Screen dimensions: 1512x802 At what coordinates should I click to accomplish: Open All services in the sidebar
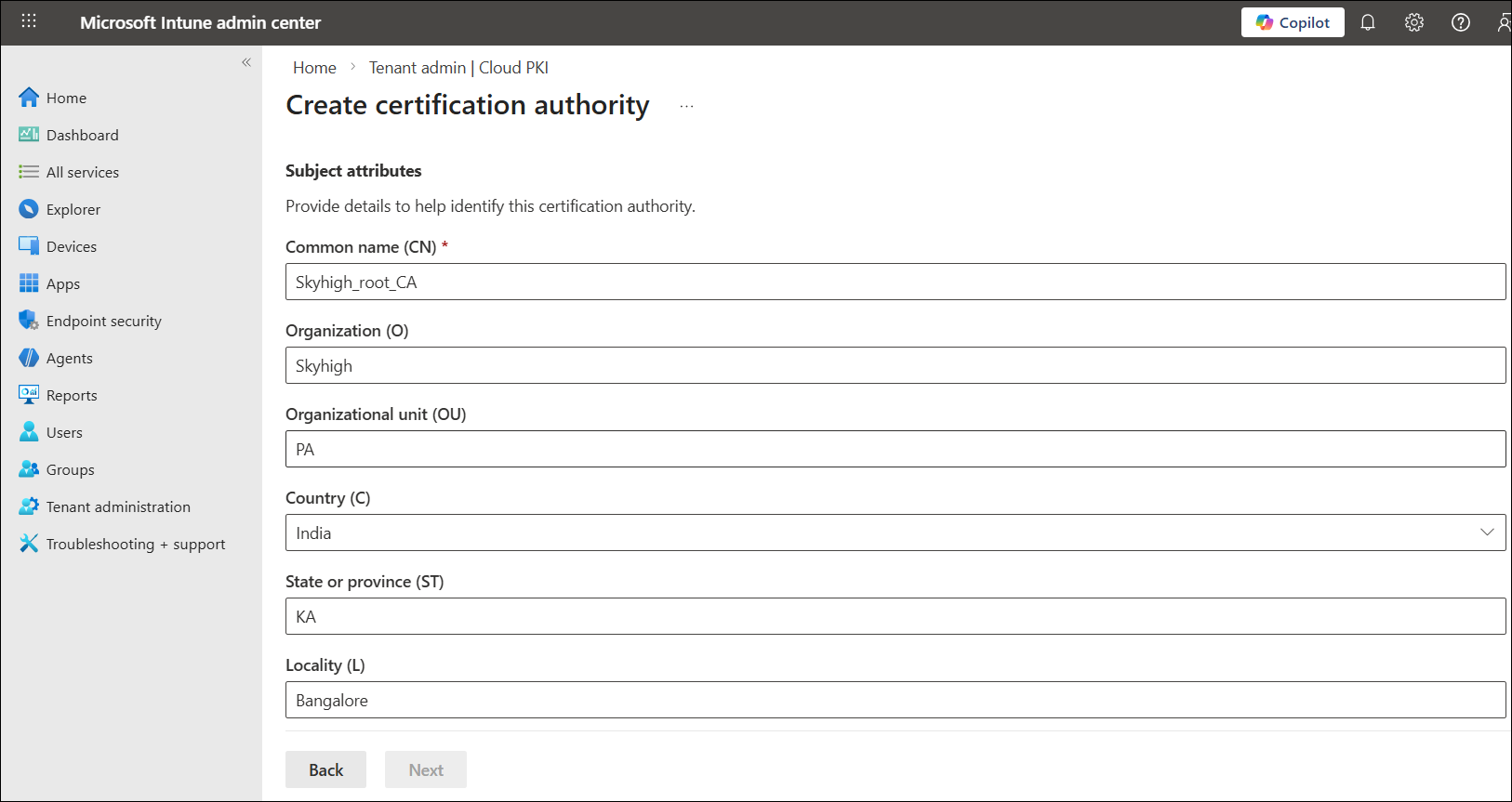(83, 172)
